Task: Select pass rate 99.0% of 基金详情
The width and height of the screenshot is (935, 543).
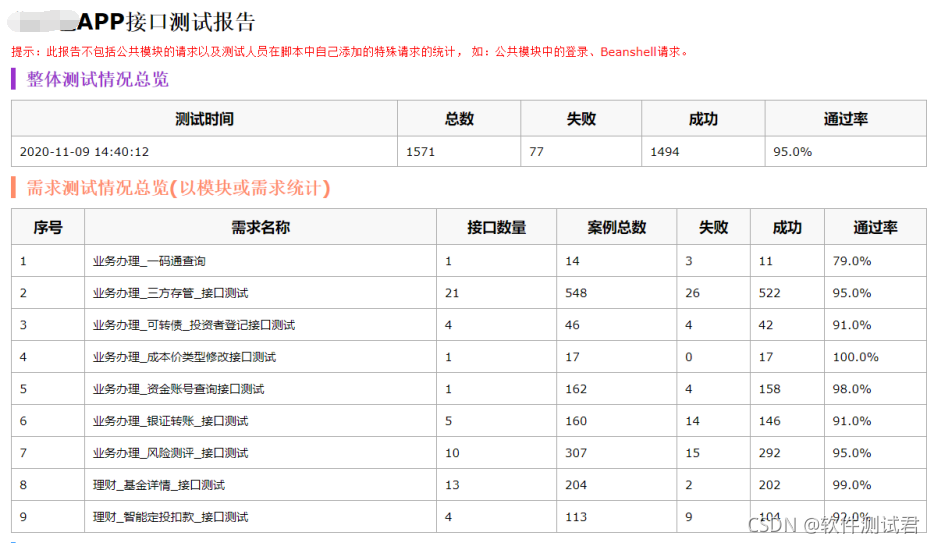Action: coord(852,485)
